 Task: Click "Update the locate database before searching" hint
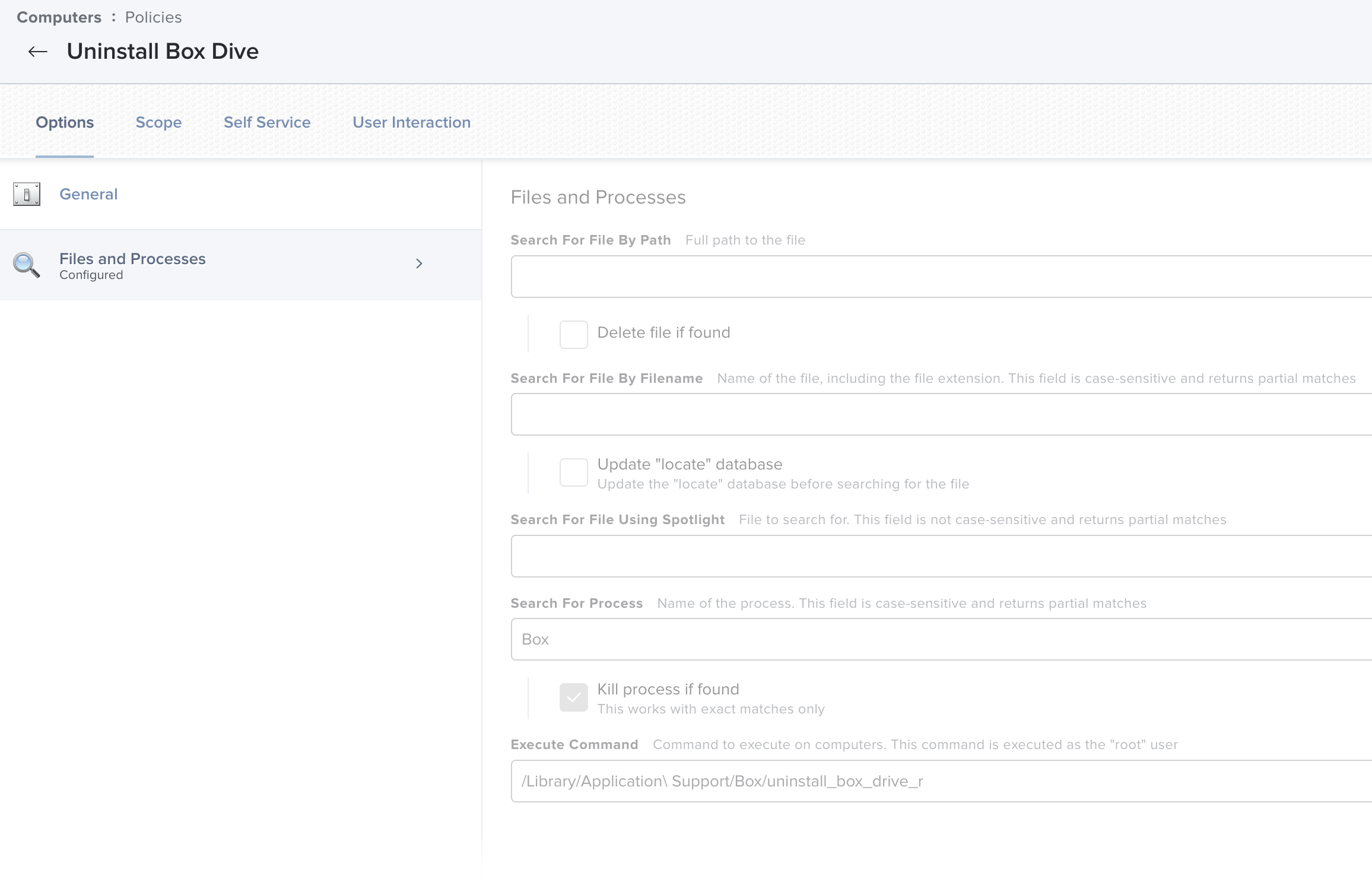[783, 484]
